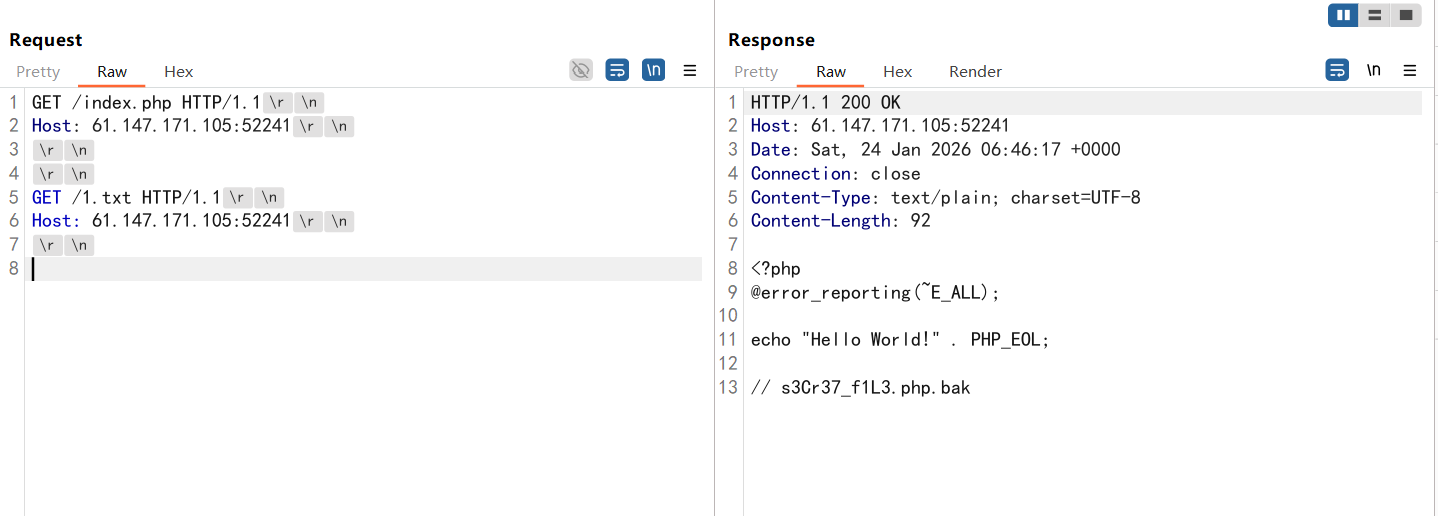Open the Hex tab in Request panel
This screenshot has height=516, width=1438.
point(179,72)
